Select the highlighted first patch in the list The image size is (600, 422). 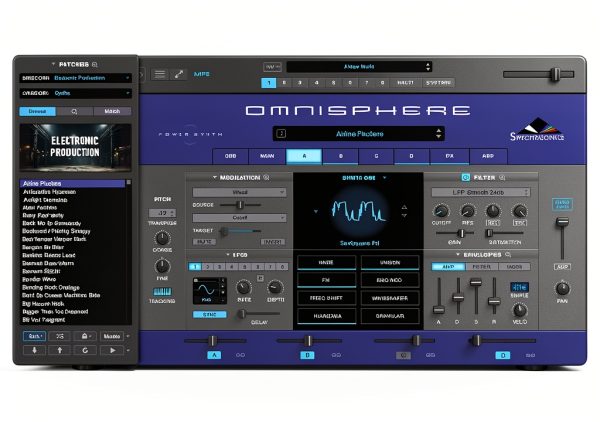(x=72, y=184)
